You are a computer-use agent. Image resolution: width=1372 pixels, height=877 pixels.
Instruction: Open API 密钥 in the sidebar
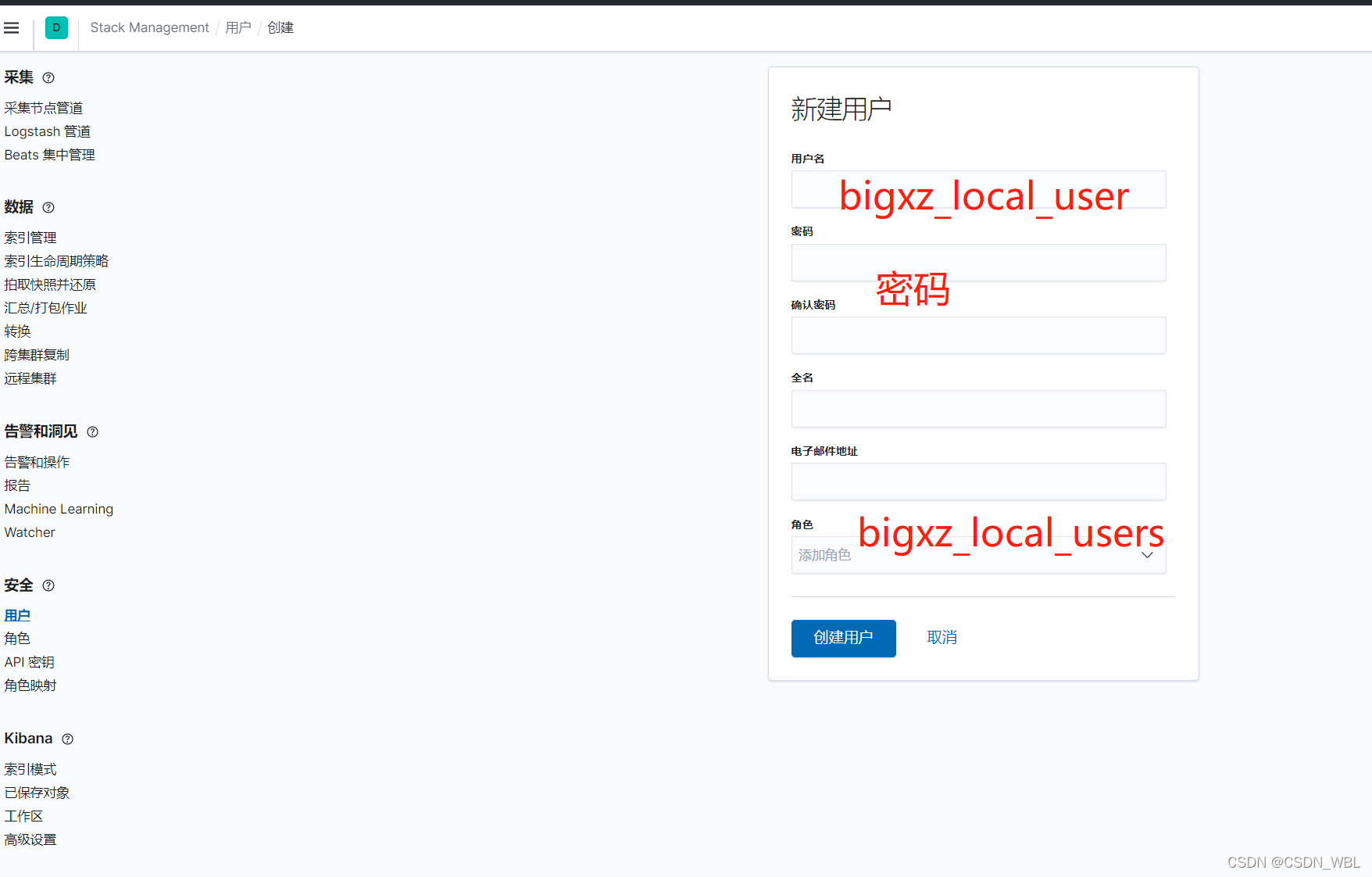[30, 662]
